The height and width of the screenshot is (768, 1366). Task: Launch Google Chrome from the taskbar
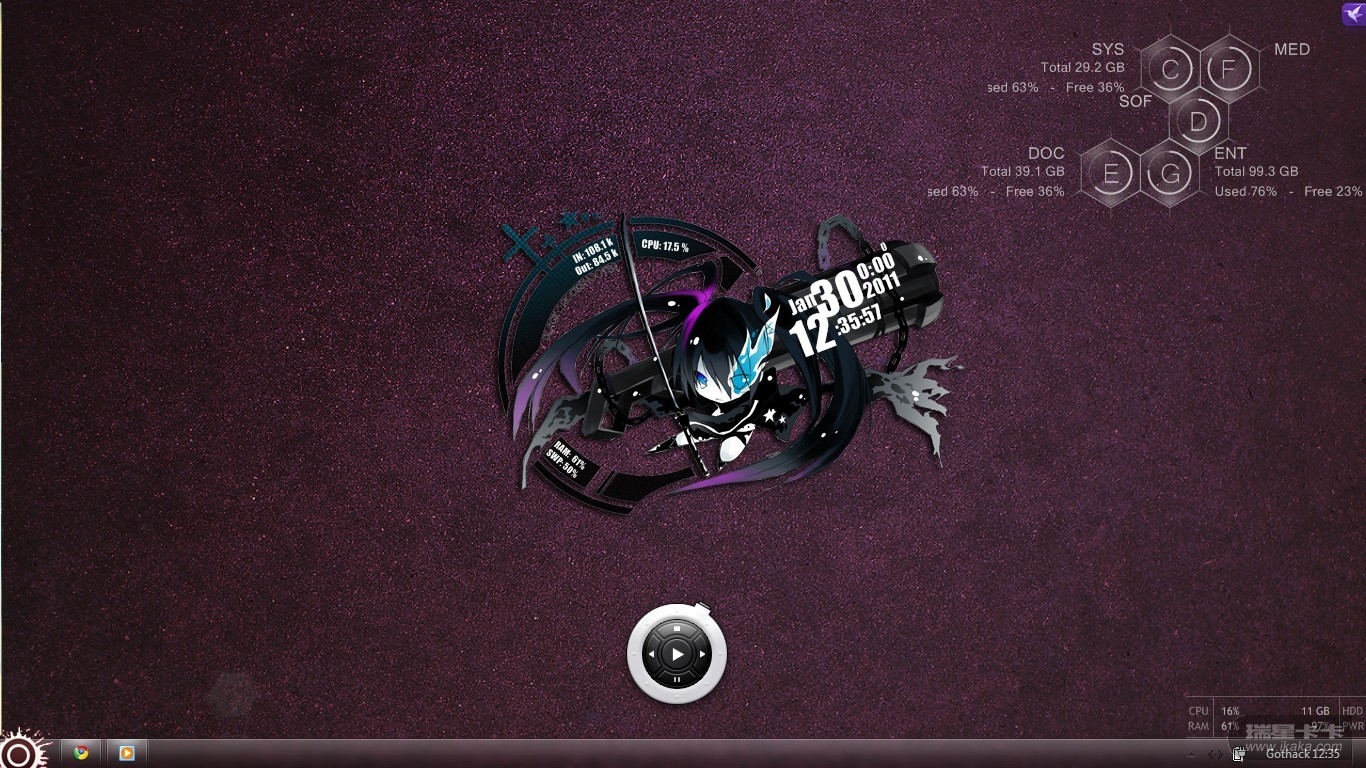(81, 753)
